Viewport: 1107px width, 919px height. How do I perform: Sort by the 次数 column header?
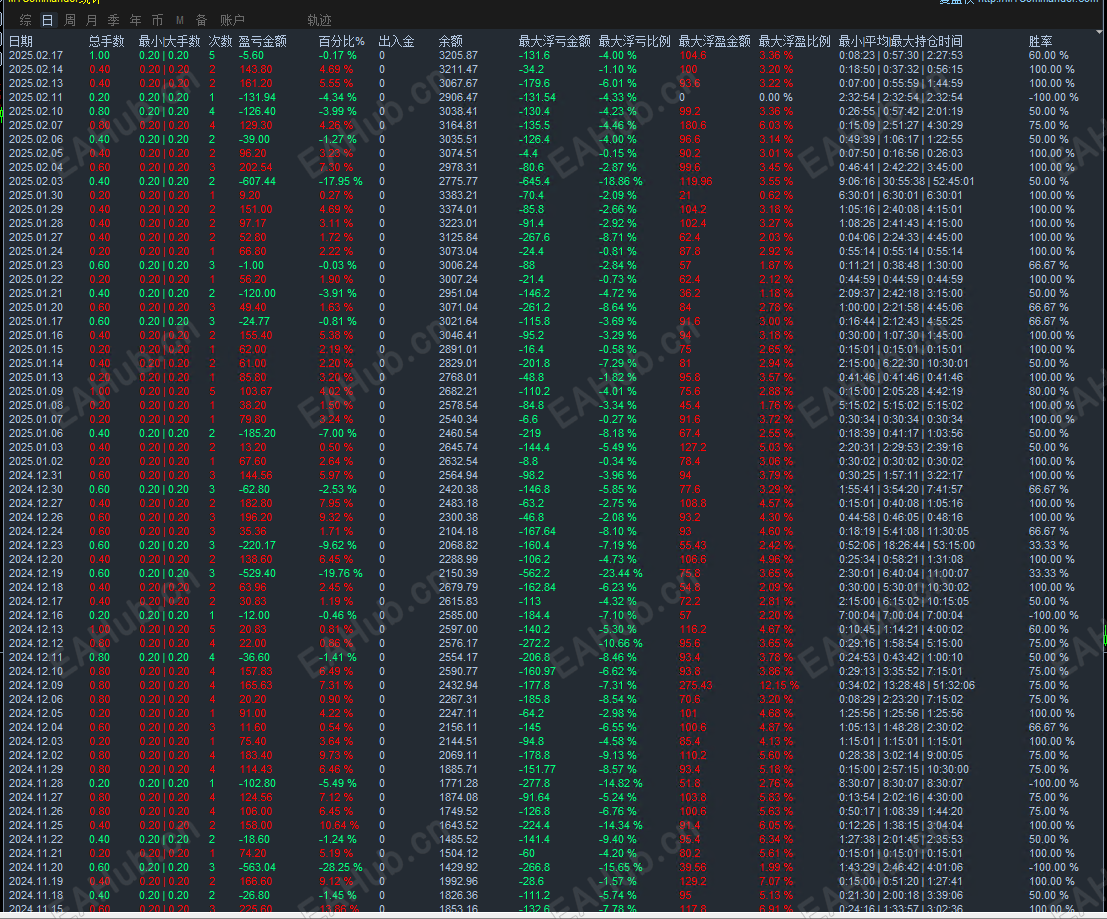coord(220,41)
